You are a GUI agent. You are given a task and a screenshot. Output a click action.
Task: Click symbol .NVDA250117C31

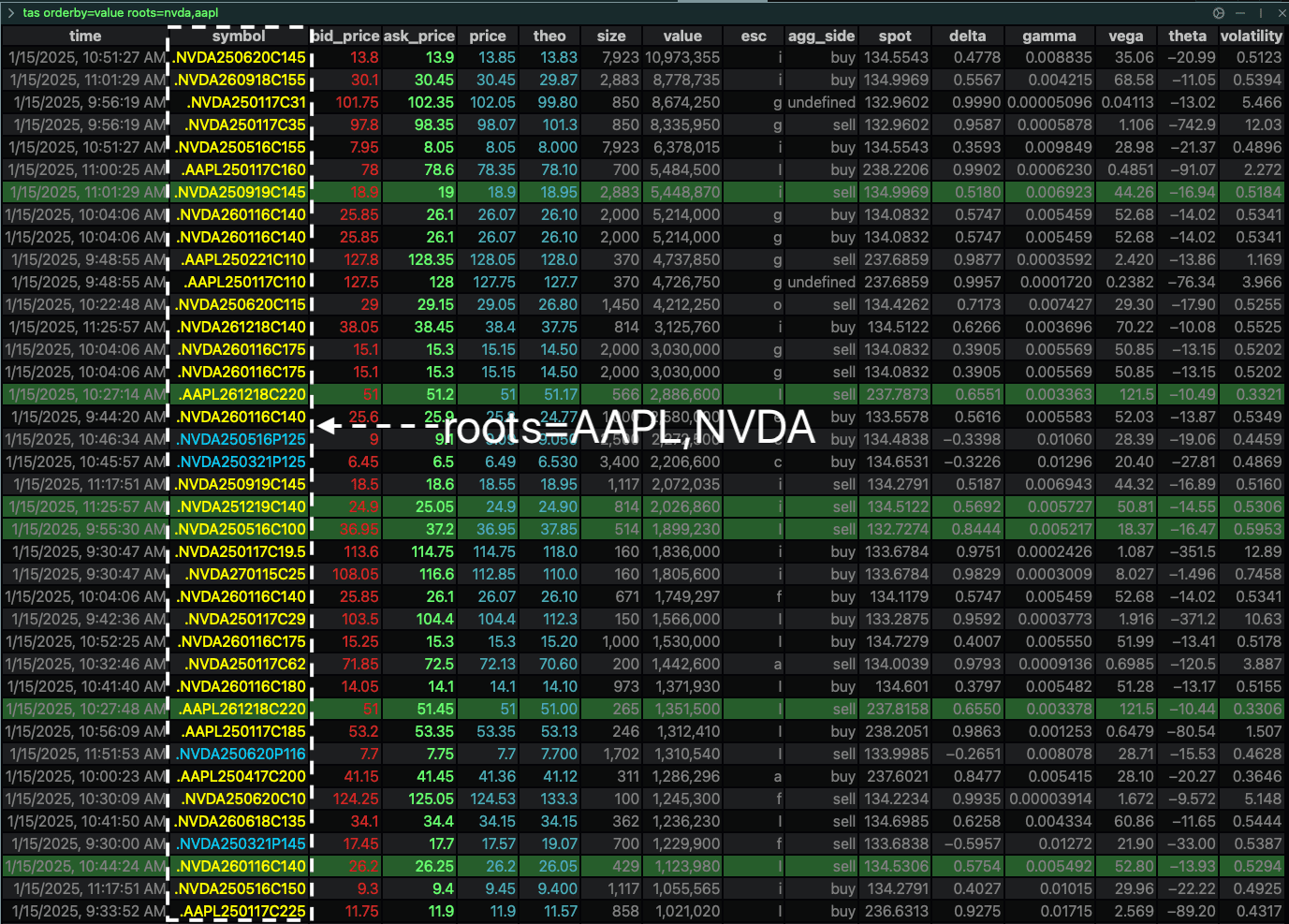[246, 102]
